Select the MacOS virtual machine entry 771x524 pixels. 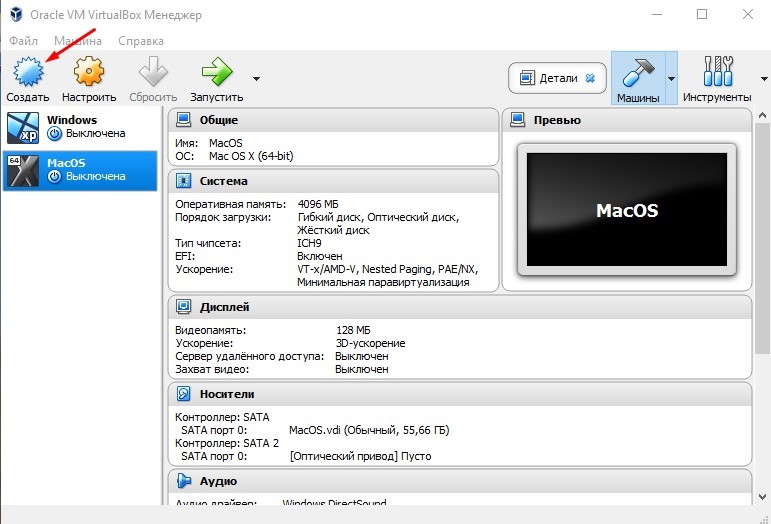tap(80, 170)
